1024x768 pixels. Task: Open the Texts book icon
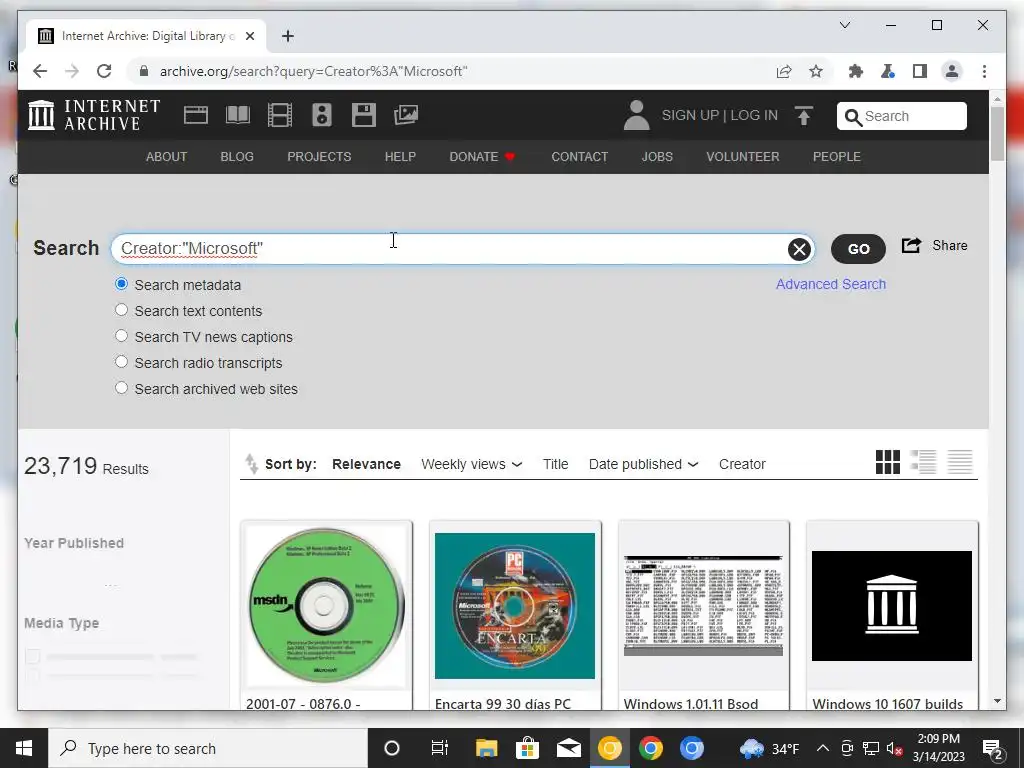[238, 115]
